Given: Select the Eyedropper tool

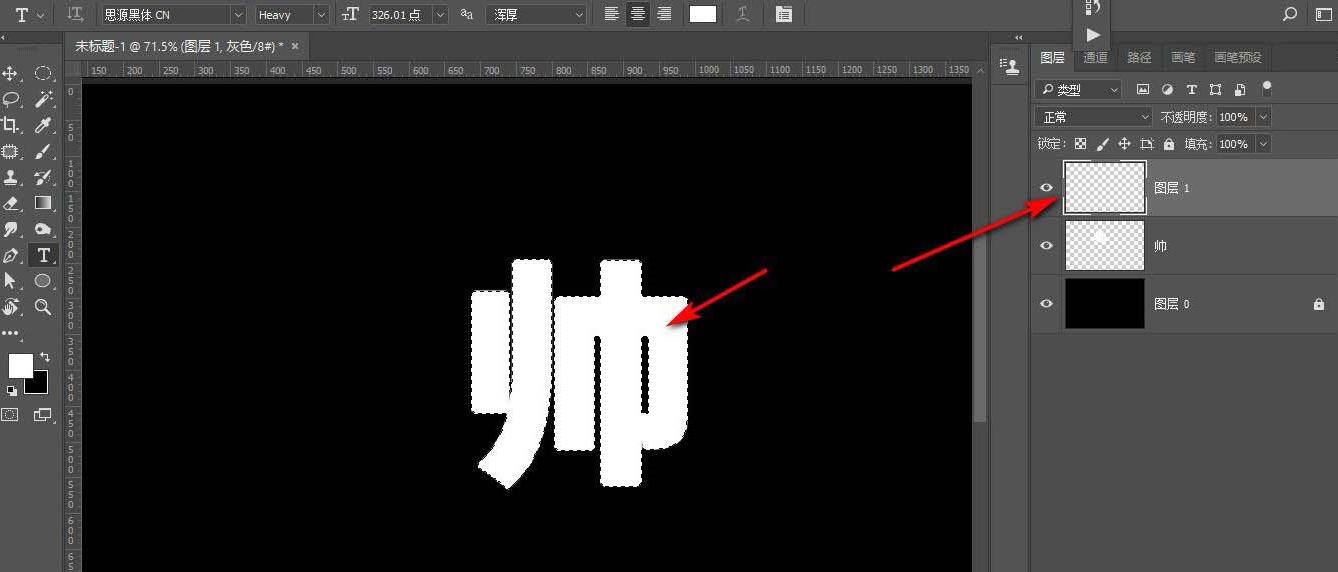Looking at the screenshot, I should point(43,125).
